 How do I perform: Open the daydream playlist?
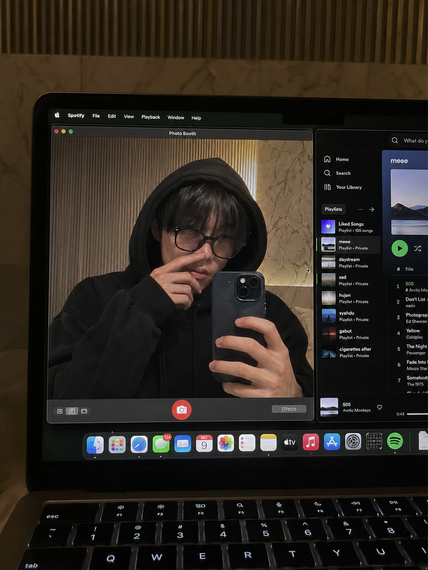pyautogui.click(x=350, y=262)
